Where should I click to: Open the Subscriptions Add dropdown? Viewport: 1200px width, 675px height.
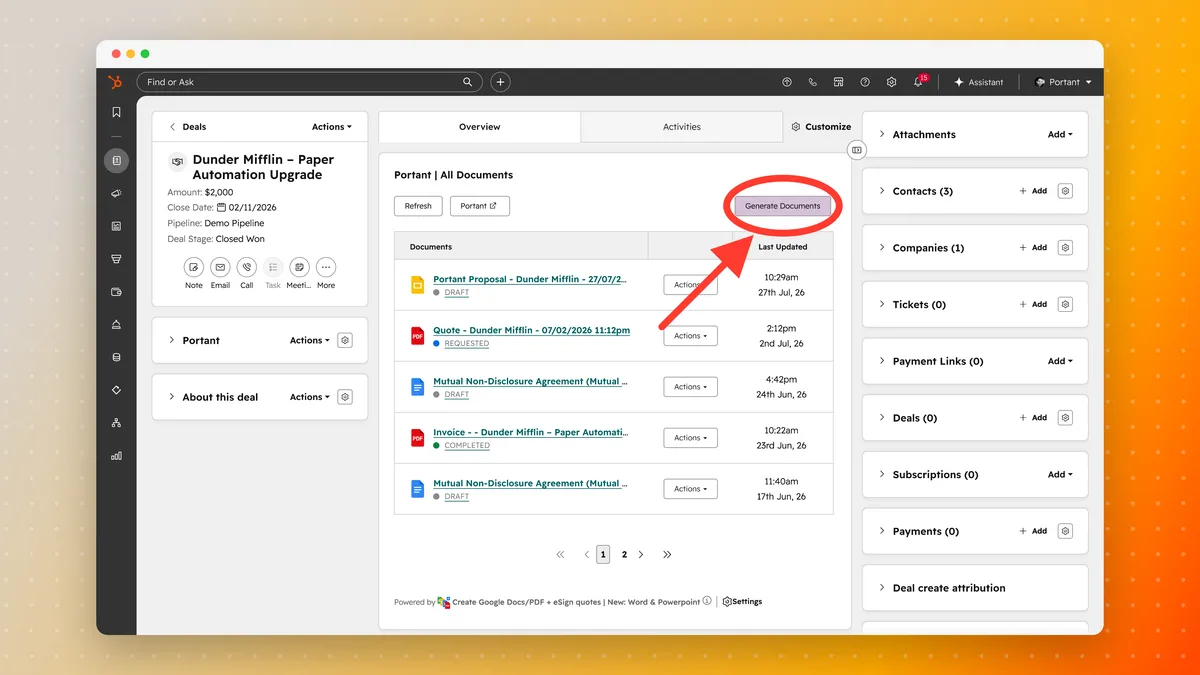pyautogui.click(x=1060, y=475)
